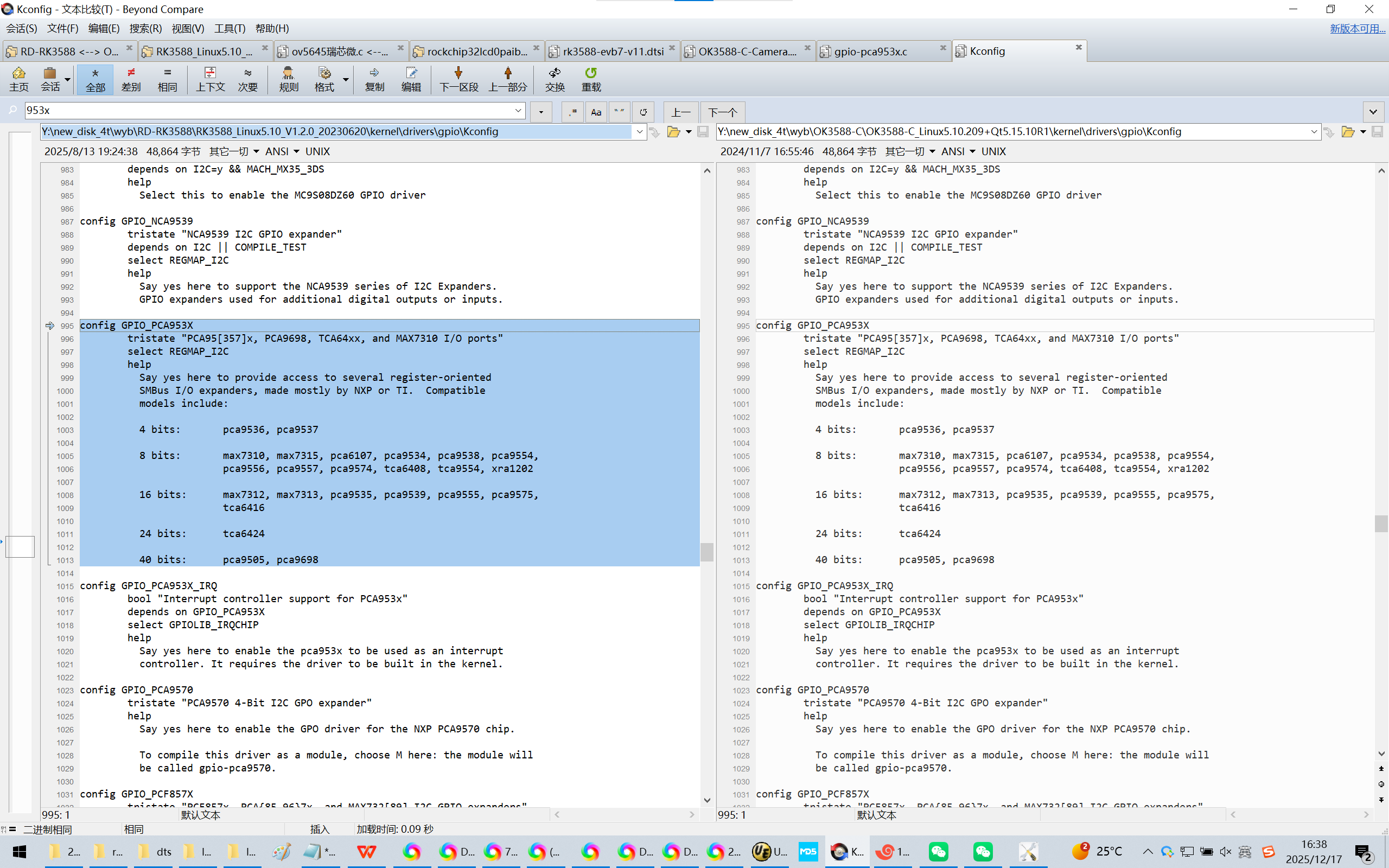1389x868 pixels.
Task: Click the 下一区段 next section arrow
Action: (458, 79)
